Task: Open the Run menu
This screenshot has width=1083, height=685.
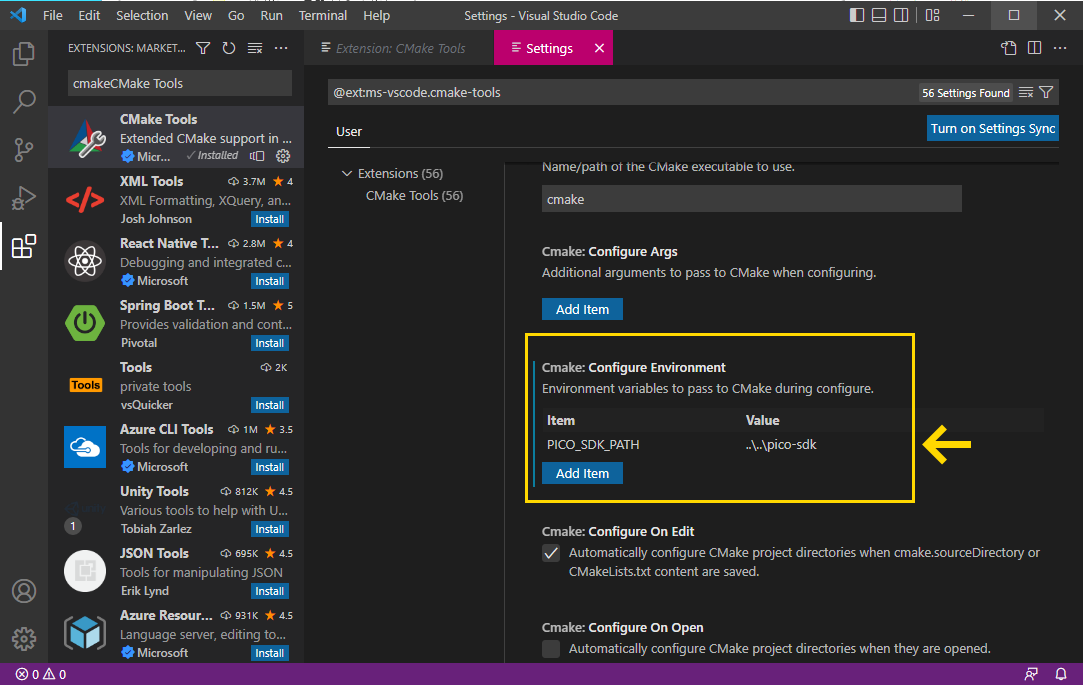Action: (271, 15)
